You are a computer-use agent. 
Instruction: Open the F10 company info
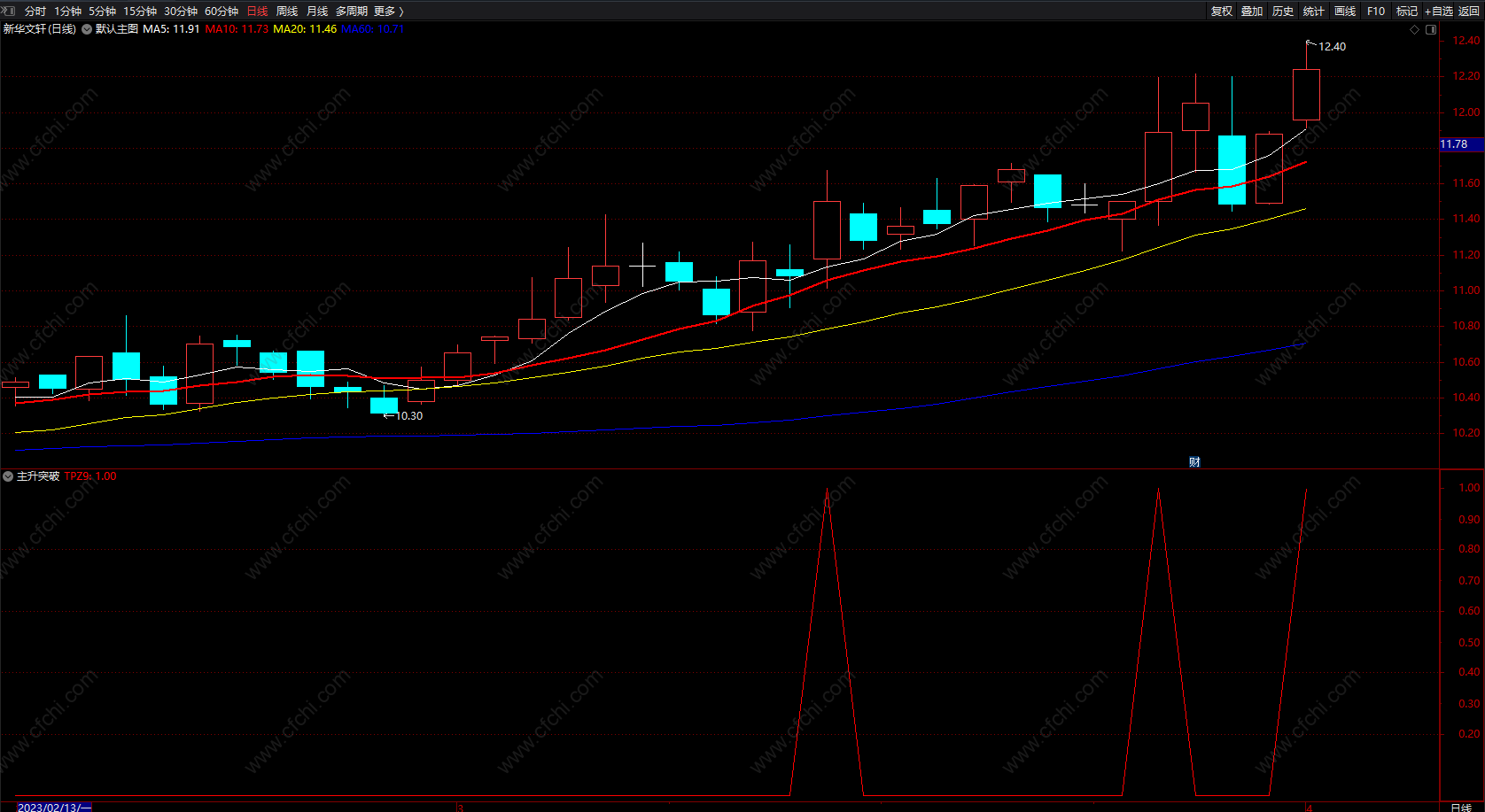(1376, 11)
